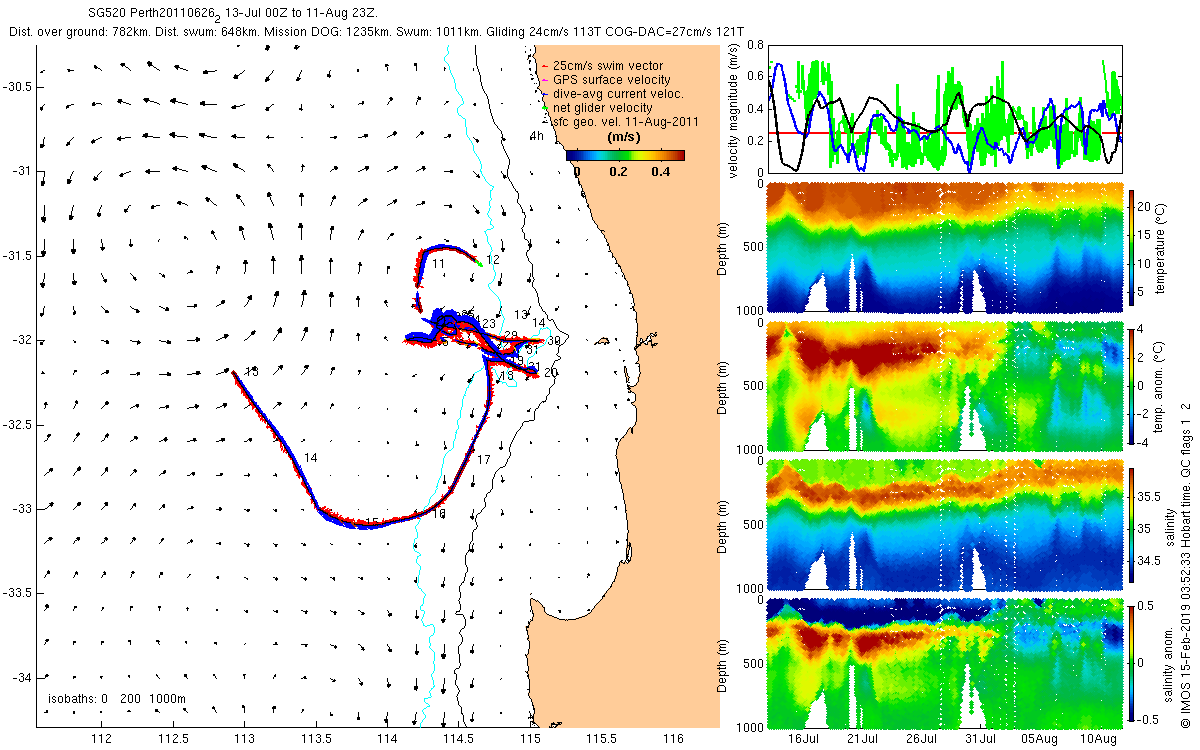Image resolution: width=1200 pixels, height=750 pixels.
Task: Click legend entry 'net glider velocity'
Action: (x=602, y=107)
